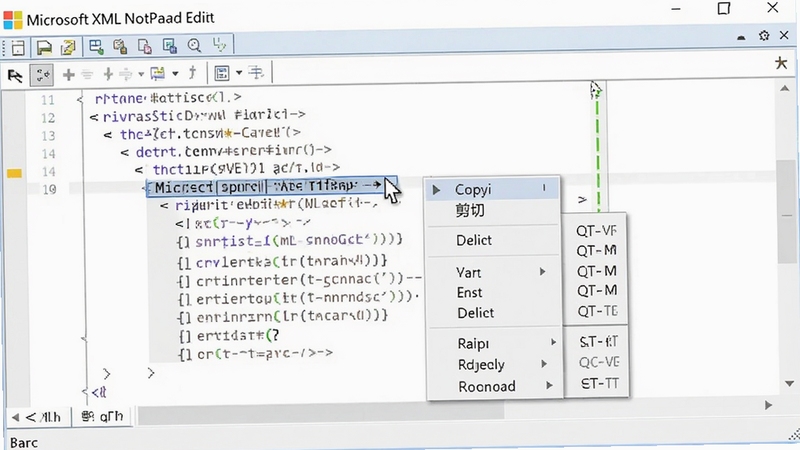Select the line starting with cnvlertka

click(x=282, y=262)
